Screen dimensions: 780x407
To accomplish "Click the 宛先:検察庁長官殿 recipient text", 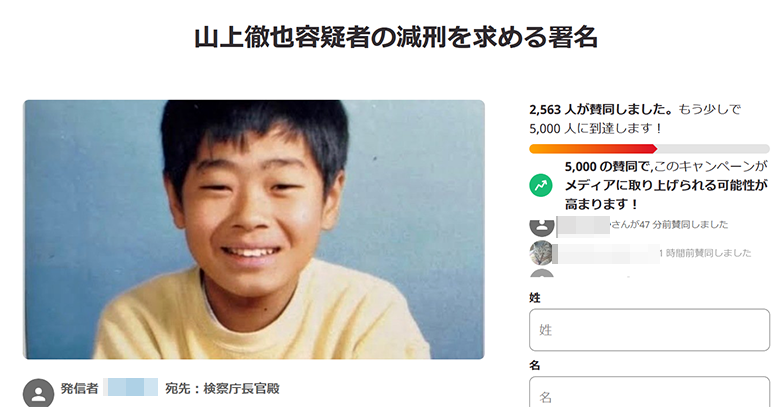I will [x=222, y=389].
